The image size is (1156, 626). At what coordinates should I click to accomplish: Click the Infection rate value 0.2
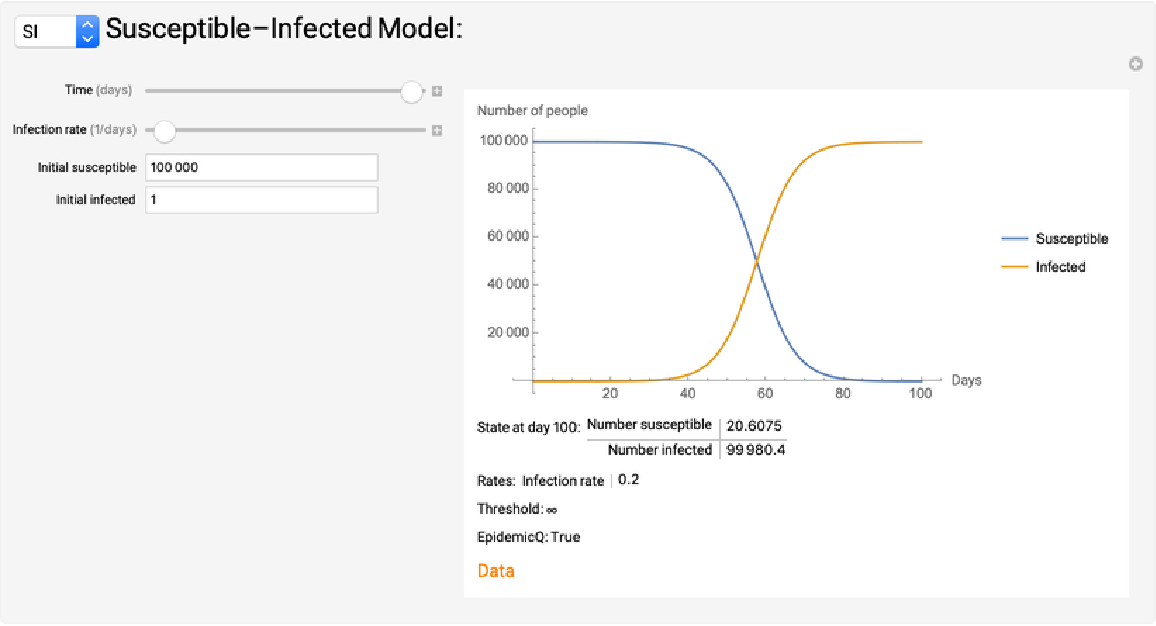point(628,480)
